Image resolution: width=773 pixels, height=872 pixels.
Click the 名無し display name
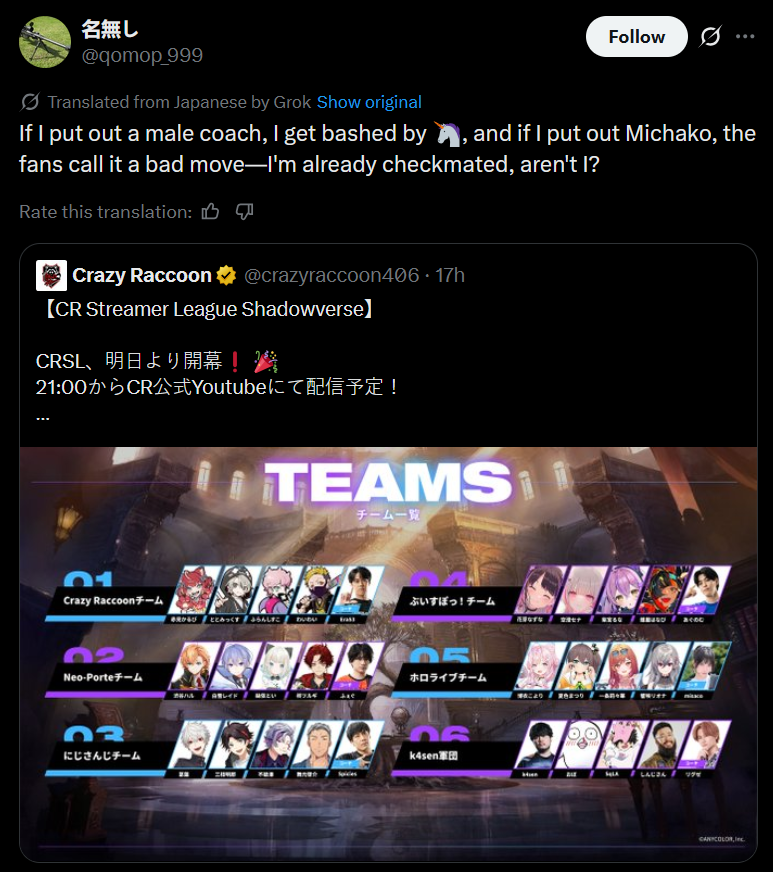point(110,29)
